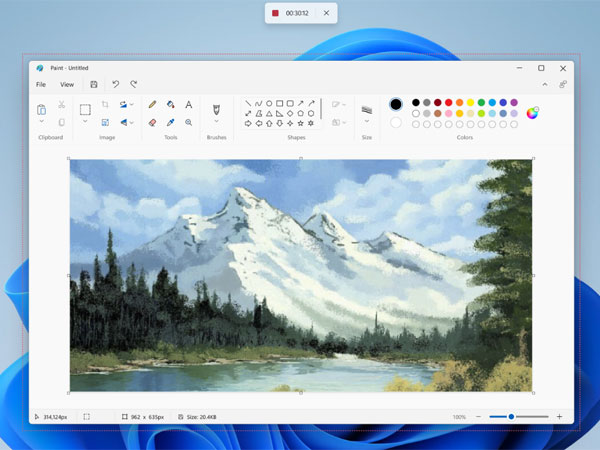The width and height of the screenshot is (600, 450).
Task: Click the mountain painting on the canvas
Action: coord(301,276)
